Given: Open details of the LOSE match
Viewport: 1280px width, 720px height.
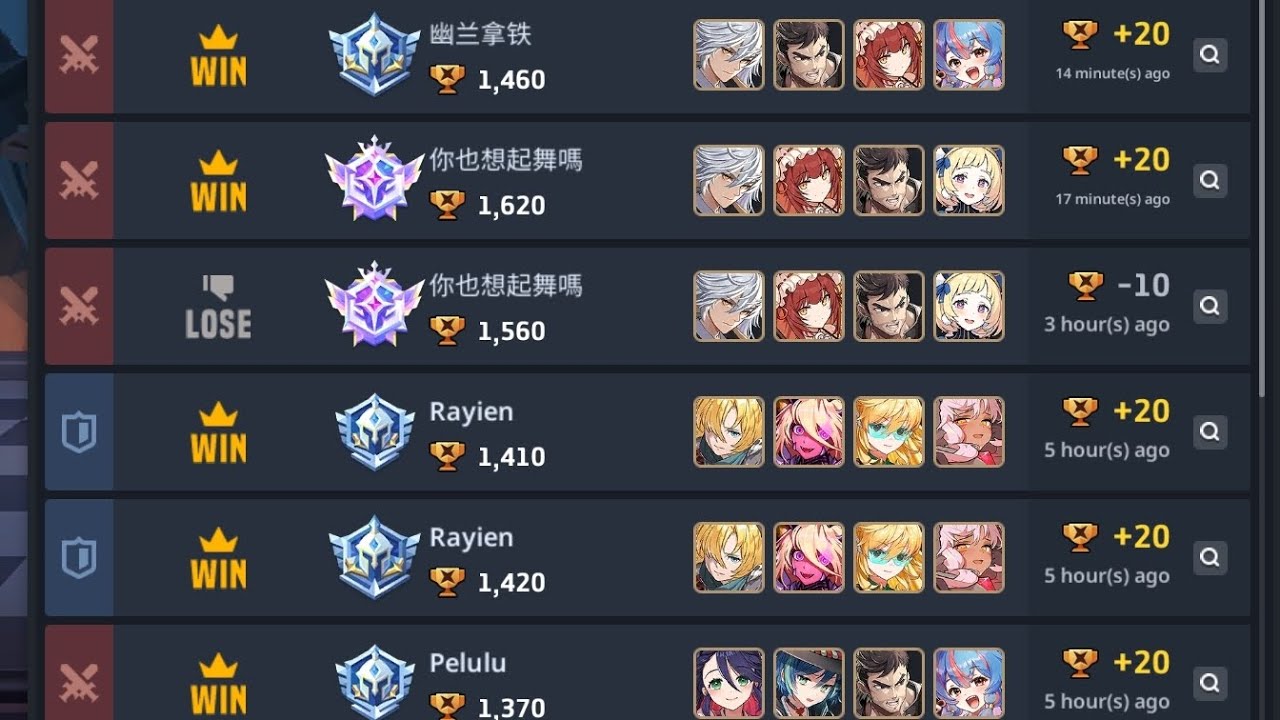Looking at the screenshot, I should 1210,306.
